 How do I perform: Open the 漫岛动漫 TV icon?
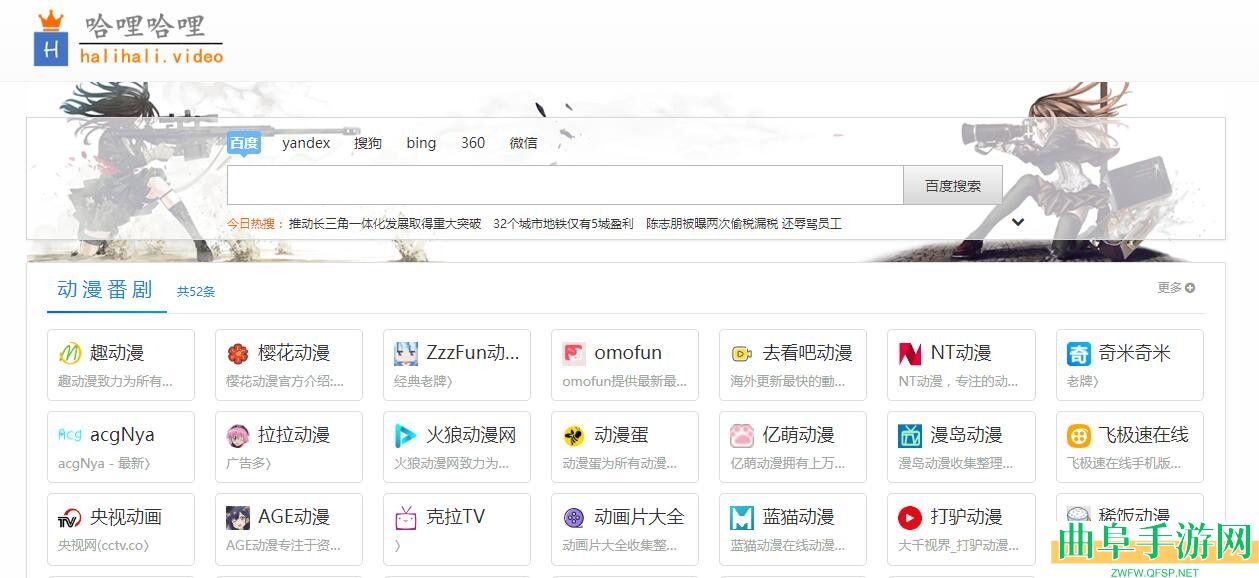(910, 435)
